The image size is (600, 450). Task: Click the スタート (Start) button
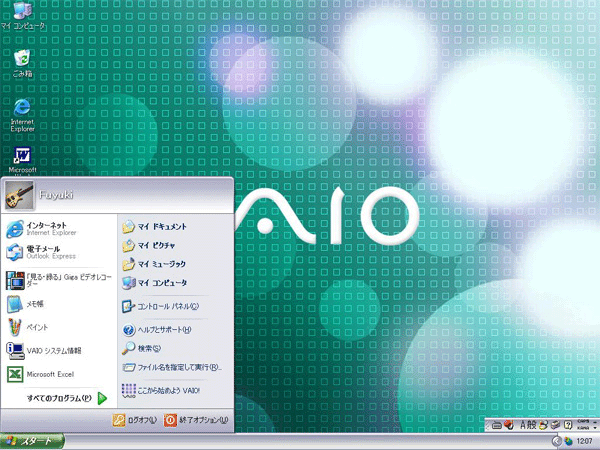tap(32, 441)
